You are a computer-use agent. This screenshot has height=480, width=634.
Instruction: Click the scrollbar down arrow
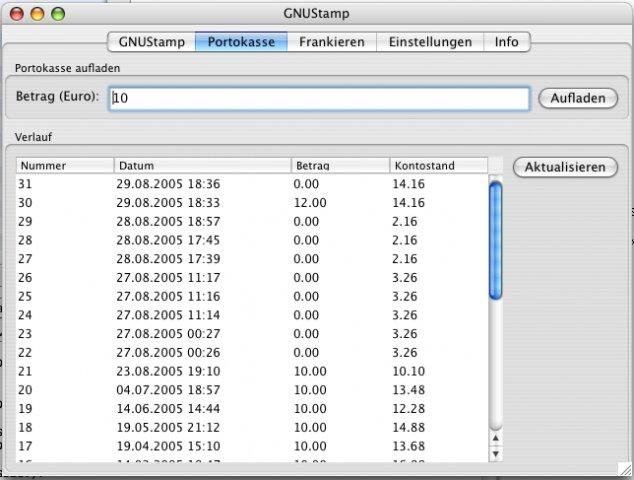pos(496,454)
